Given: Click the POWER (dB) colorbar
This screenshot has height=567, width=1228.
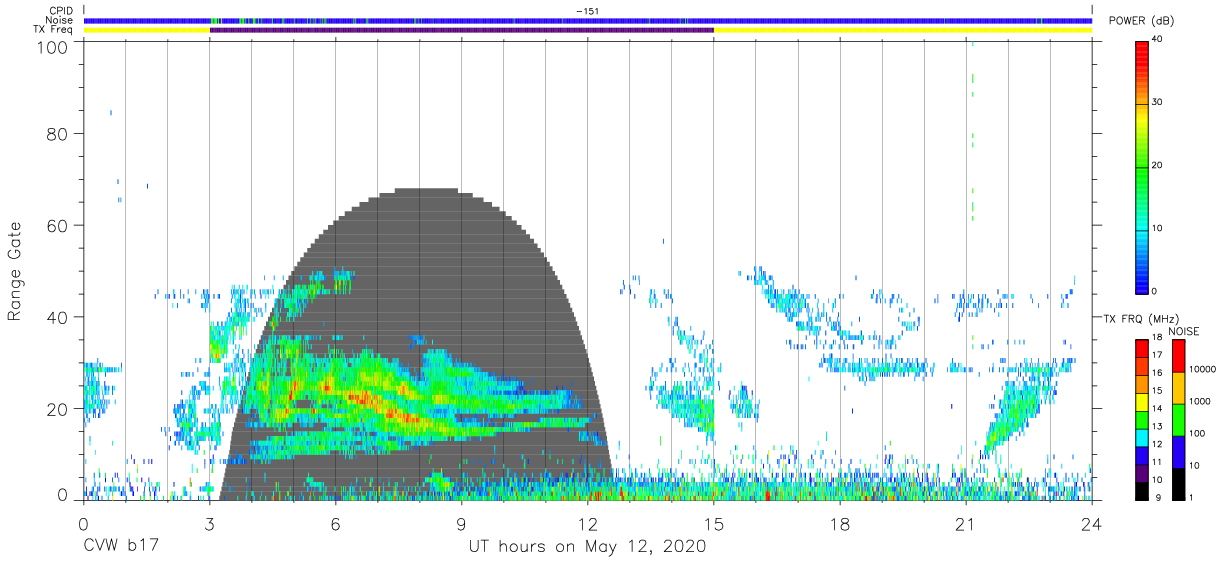Looking at the screenshot, I should point(1141,165).
